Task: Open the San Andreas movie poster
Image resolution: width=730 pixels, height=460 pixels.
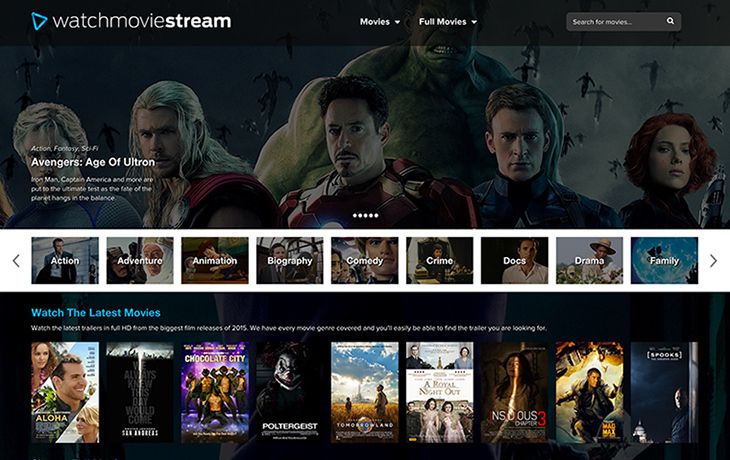Action: (140, 392)
